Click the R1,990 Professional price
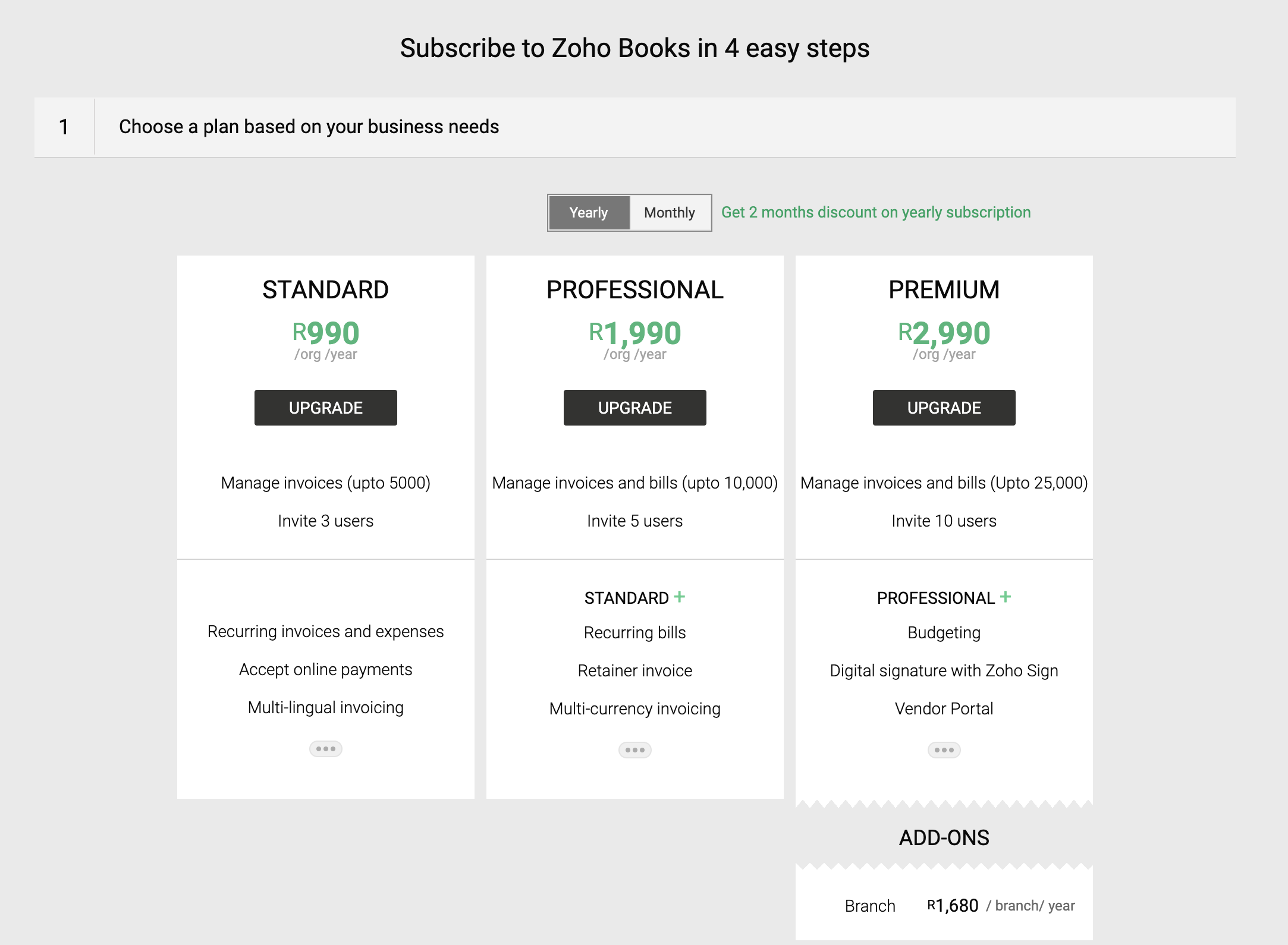1288x945 pixels. [635, 333]
